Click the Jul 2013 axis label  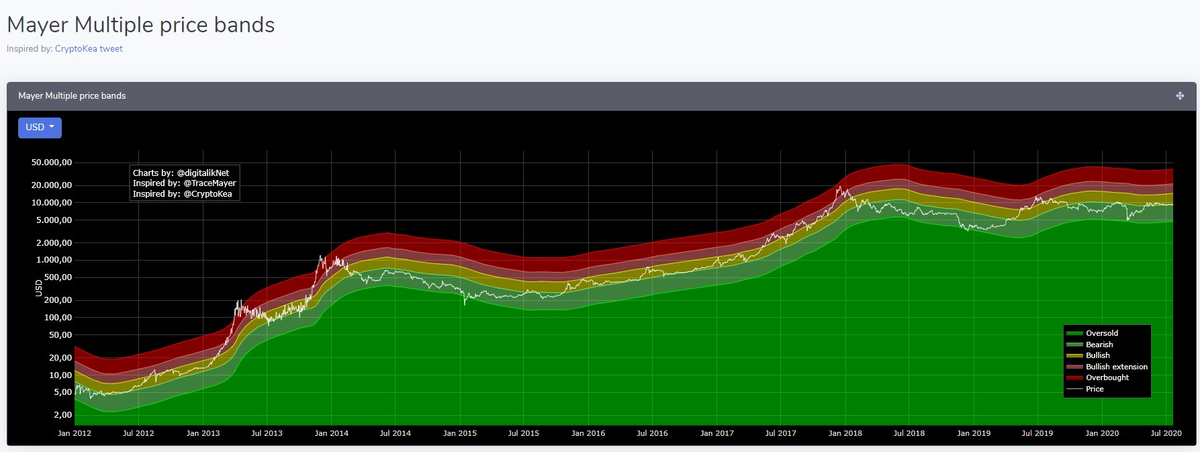pyautogui.click(x=266, y=433)
